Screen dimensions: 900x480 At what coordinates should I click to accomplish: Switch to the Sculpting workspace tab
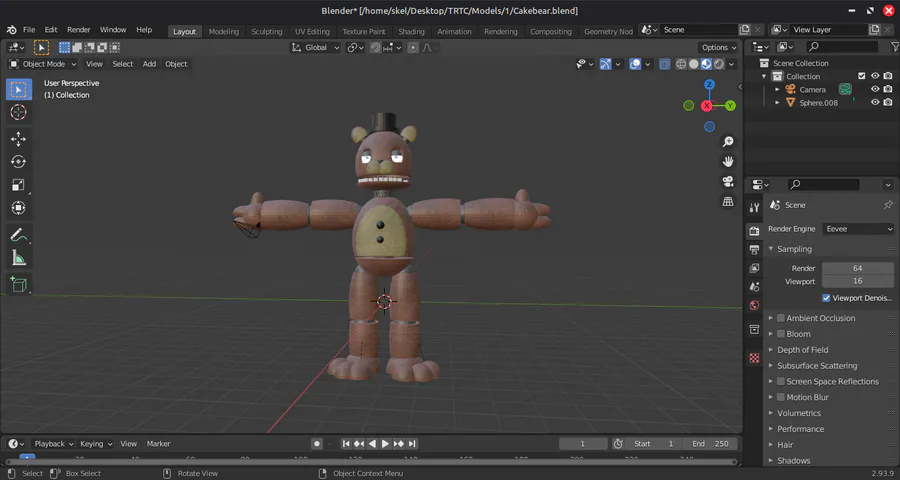(267, 32)
